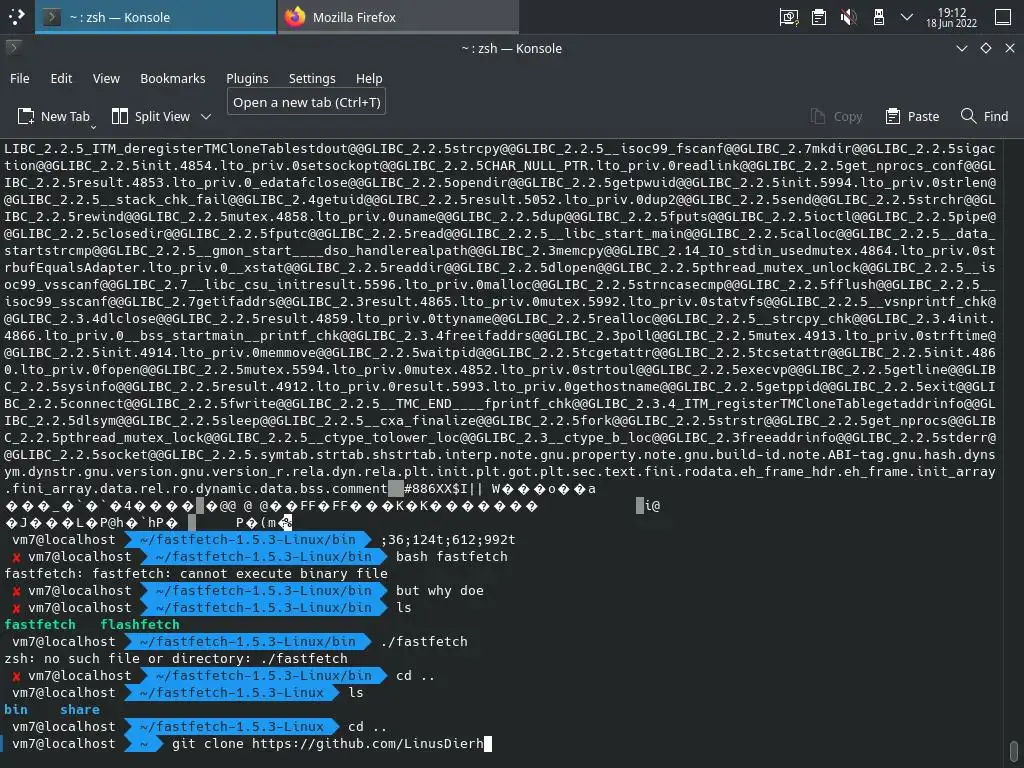Click the Split View toolbar button
This screenshot has width=1024, height=768.
point(151,116)
